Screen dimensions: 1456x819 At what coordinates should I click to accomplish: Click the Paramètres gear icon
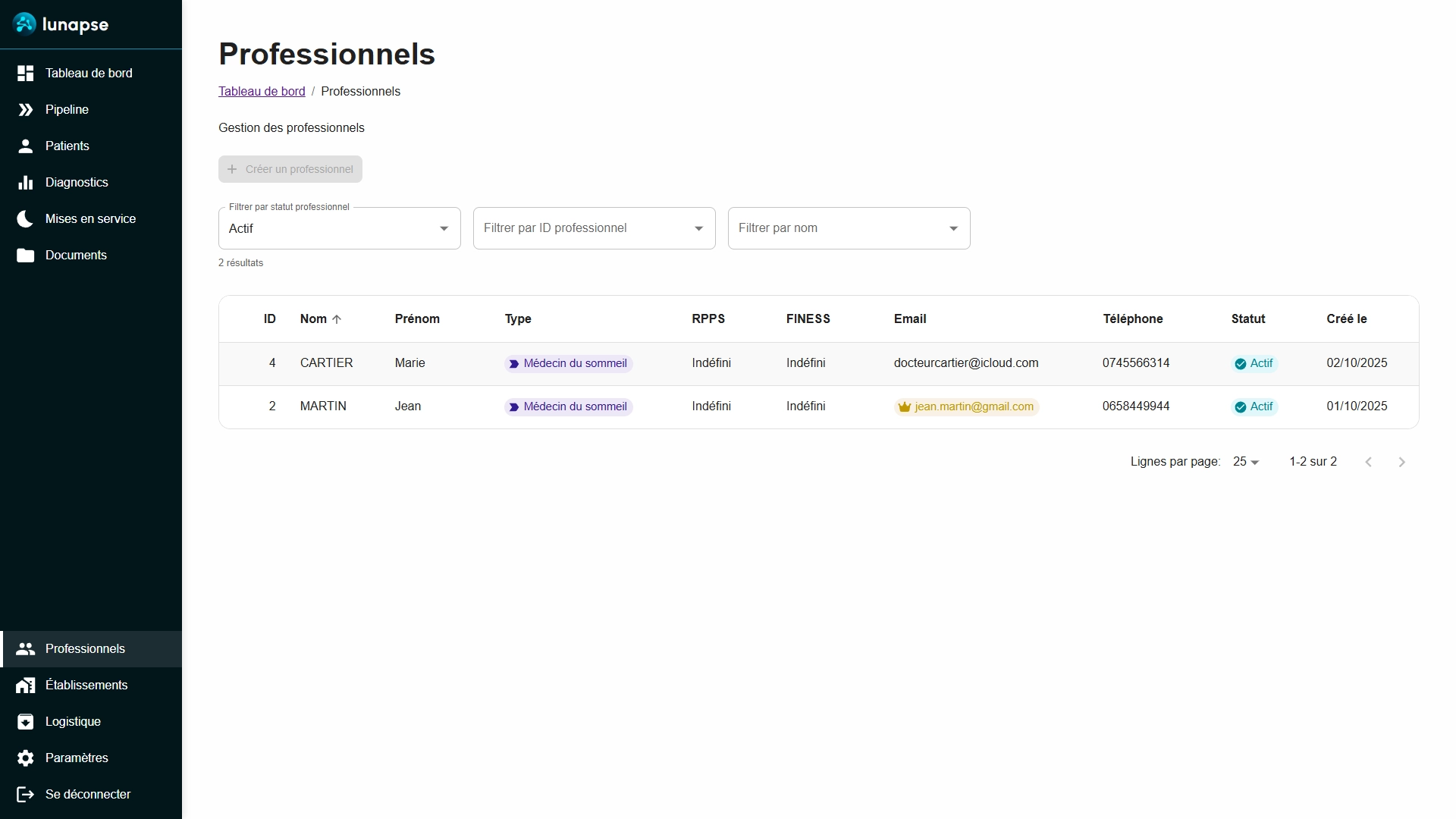(25, 758)
